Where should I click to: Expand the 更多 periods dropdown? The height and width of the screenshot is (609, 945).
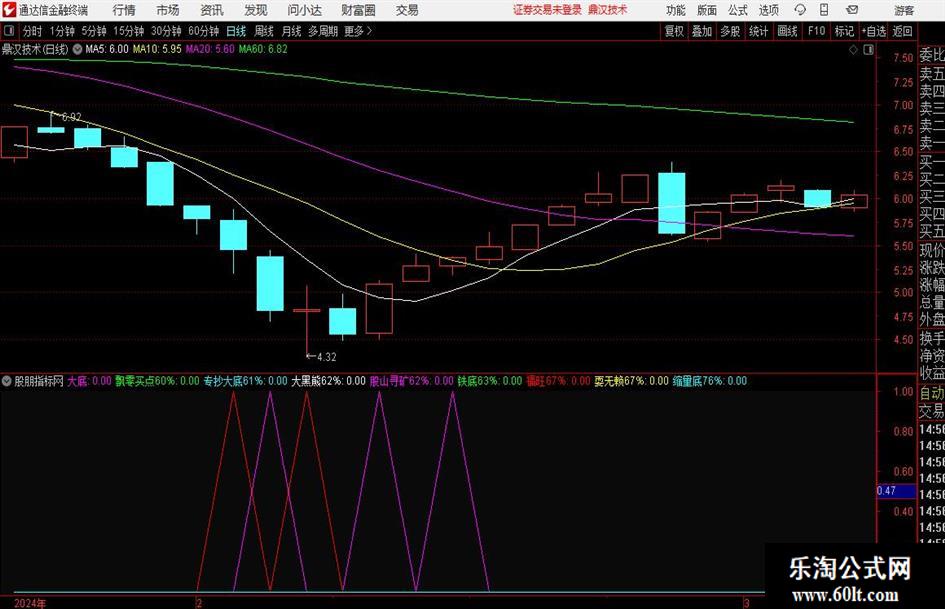tap(358, 31)
